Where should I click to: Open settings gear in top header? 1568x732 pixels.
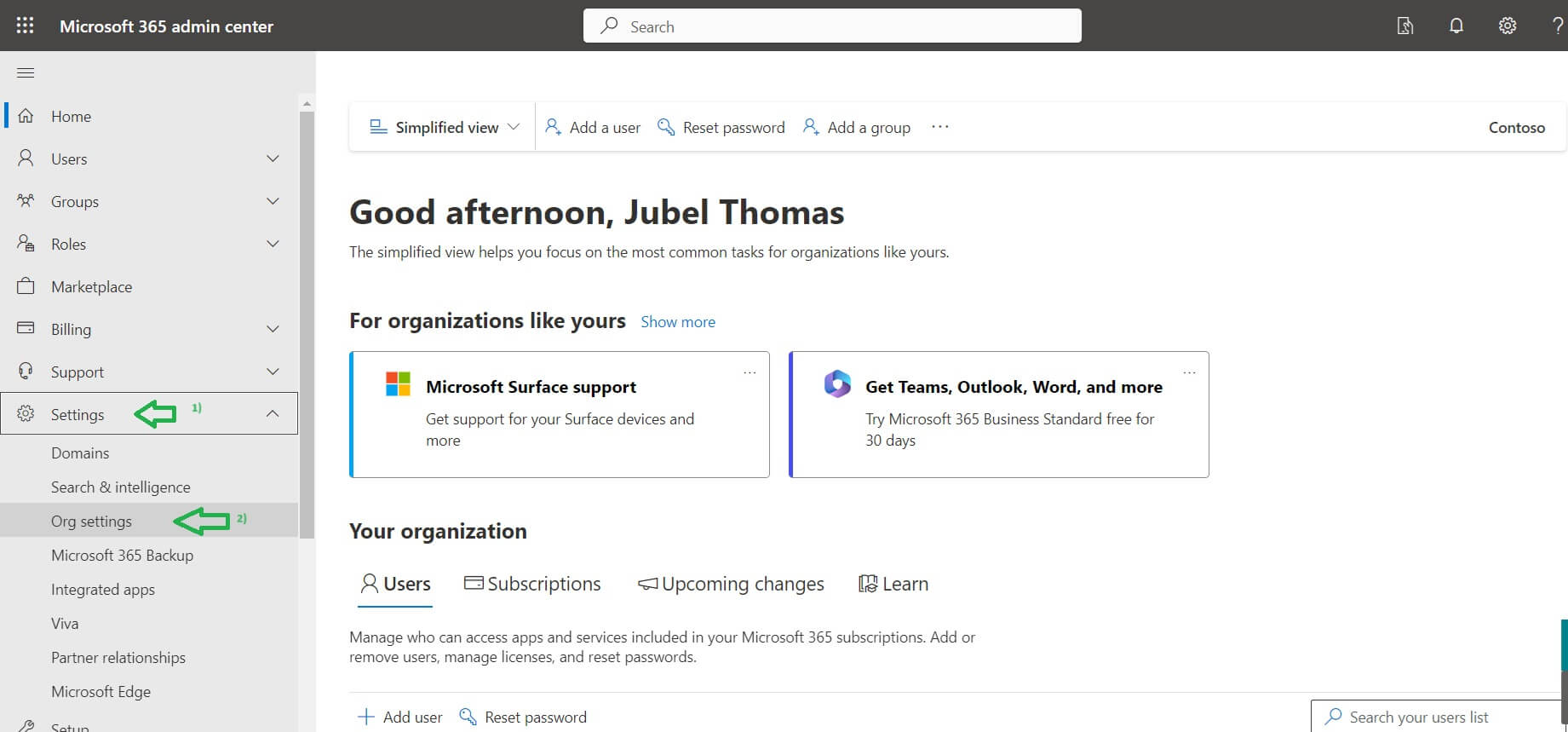(1508, 26)
